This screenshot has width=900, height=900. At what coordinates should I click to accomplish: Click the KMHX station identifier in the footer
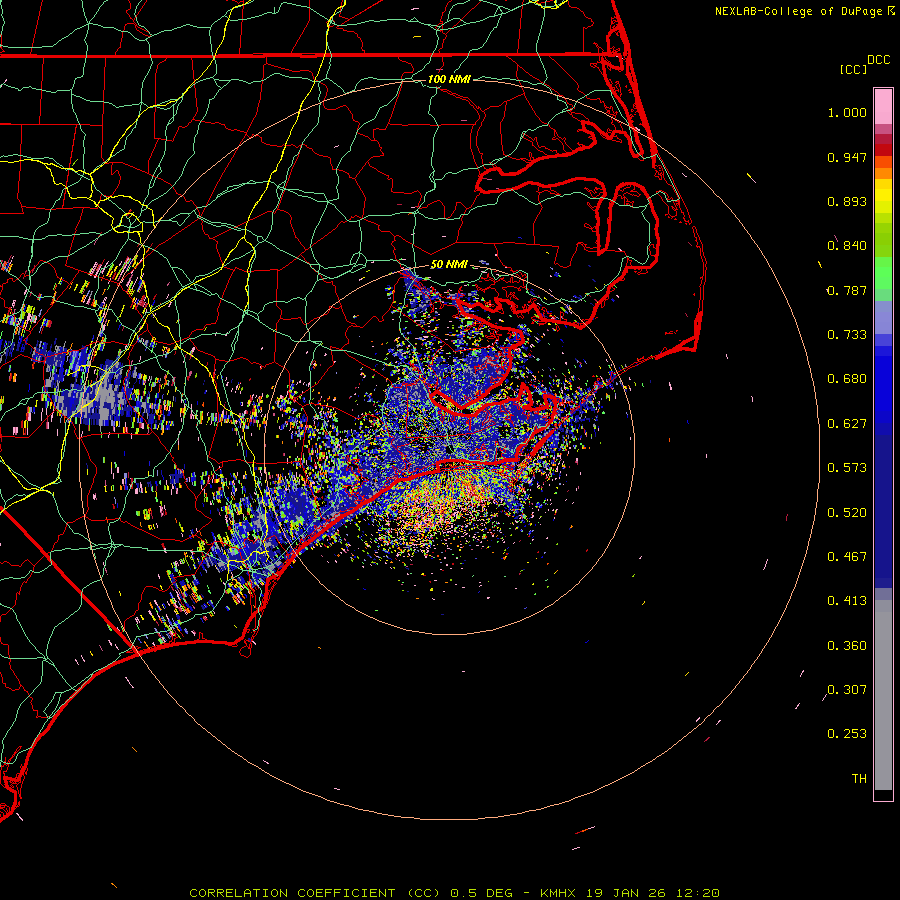coord(557,893)
